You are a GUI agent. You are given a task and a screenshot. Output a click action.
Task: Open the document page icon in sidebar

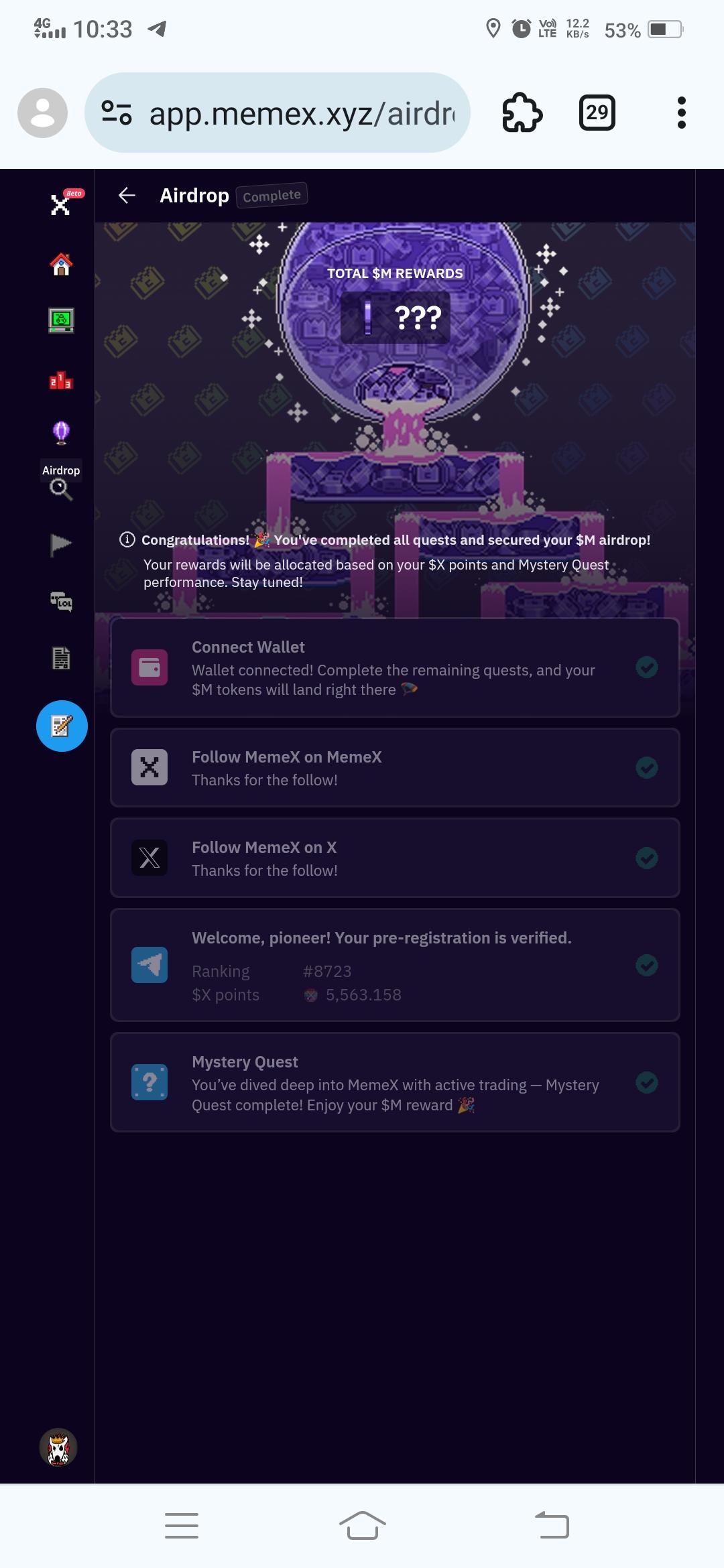61,658
